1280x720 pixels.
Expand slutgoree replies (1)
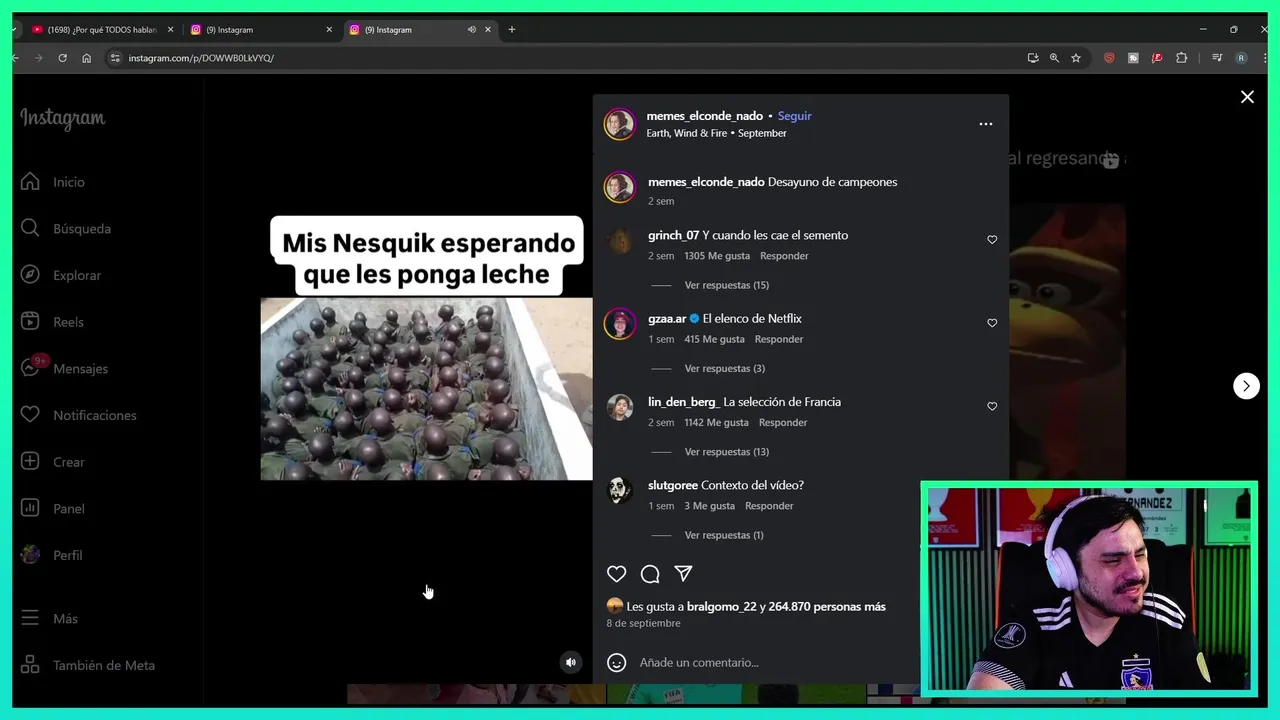[x=723, y=535]
